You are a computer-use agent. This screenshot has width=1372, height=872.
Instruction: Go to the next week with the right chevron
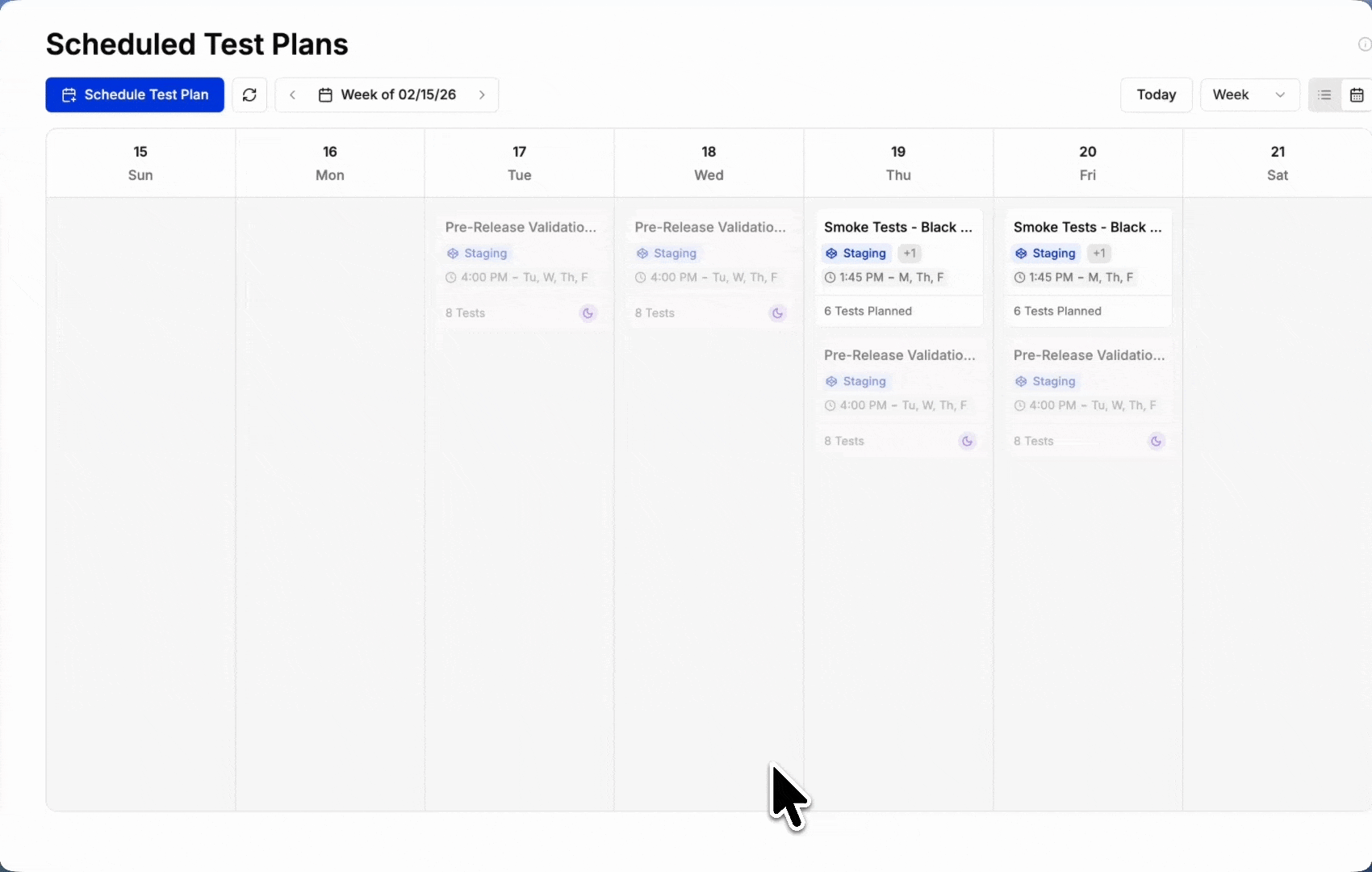tap(482, 94)
